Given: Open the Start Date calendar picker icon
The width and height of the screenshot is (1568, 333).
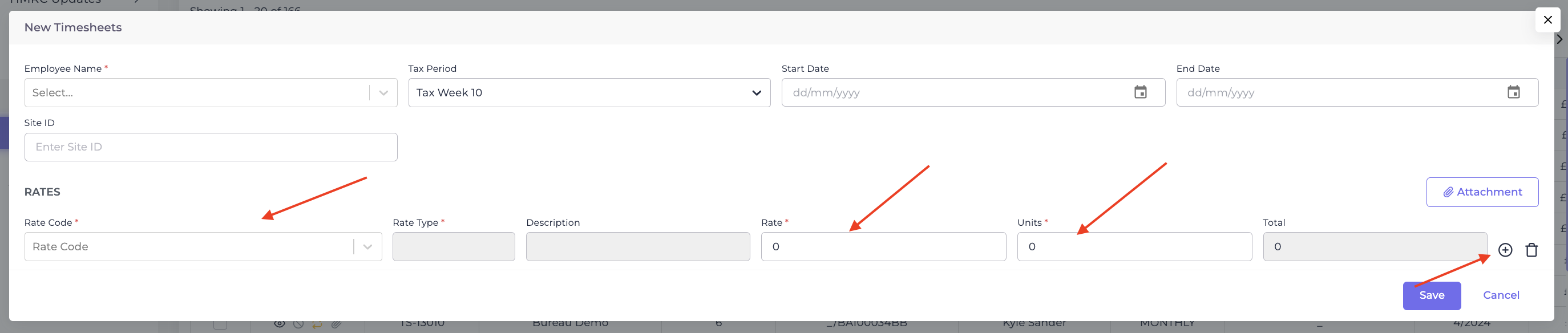Looking at the screenshot, I should coord(1140,92).
